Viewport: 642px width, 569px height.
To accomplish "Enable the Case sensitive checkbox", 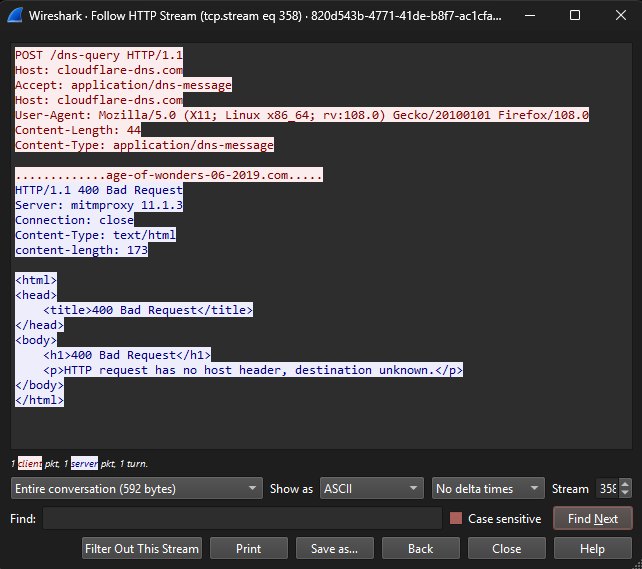I will click(456, 519).
